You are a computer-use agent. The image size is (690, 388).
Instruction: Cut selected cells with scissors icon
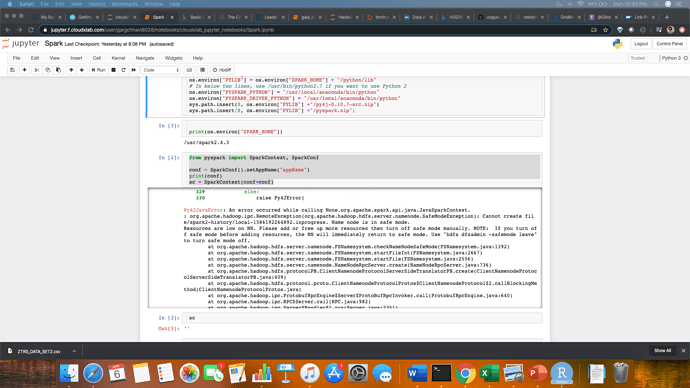(x=37, y=70)
